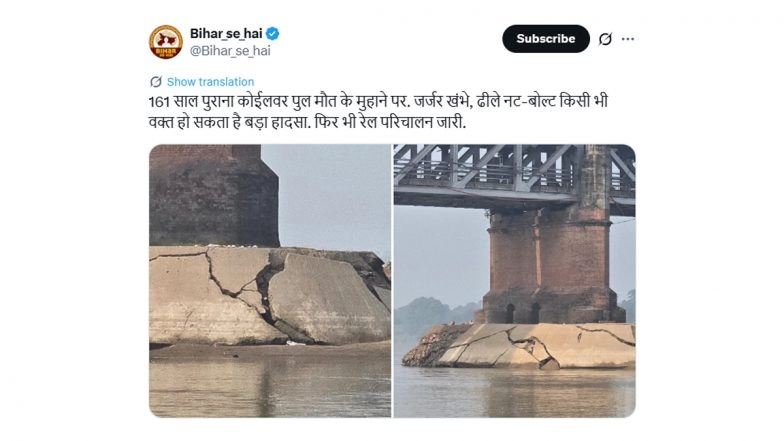Click the @Bihar_se_hai handle

coord(230,50)
